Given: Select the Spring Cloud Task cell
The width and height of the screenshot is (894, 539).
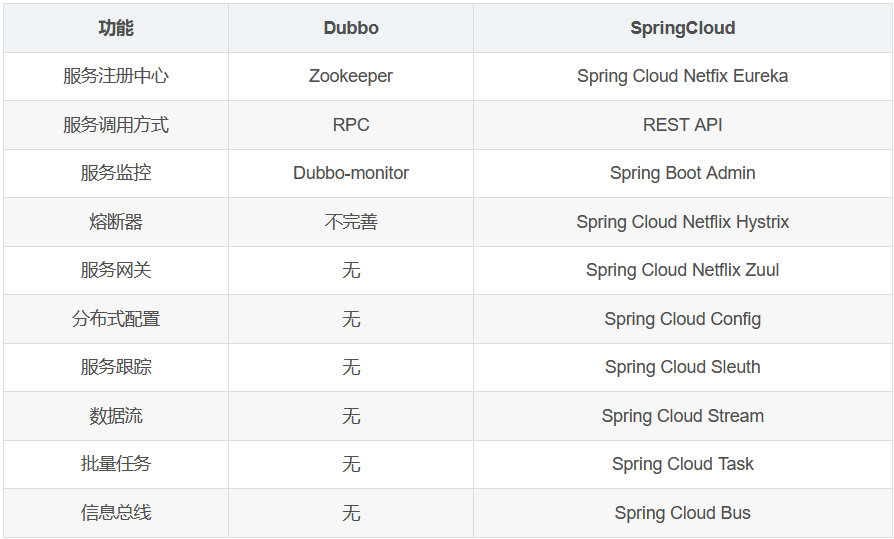Looking at the screenshot, I should 682,464.
